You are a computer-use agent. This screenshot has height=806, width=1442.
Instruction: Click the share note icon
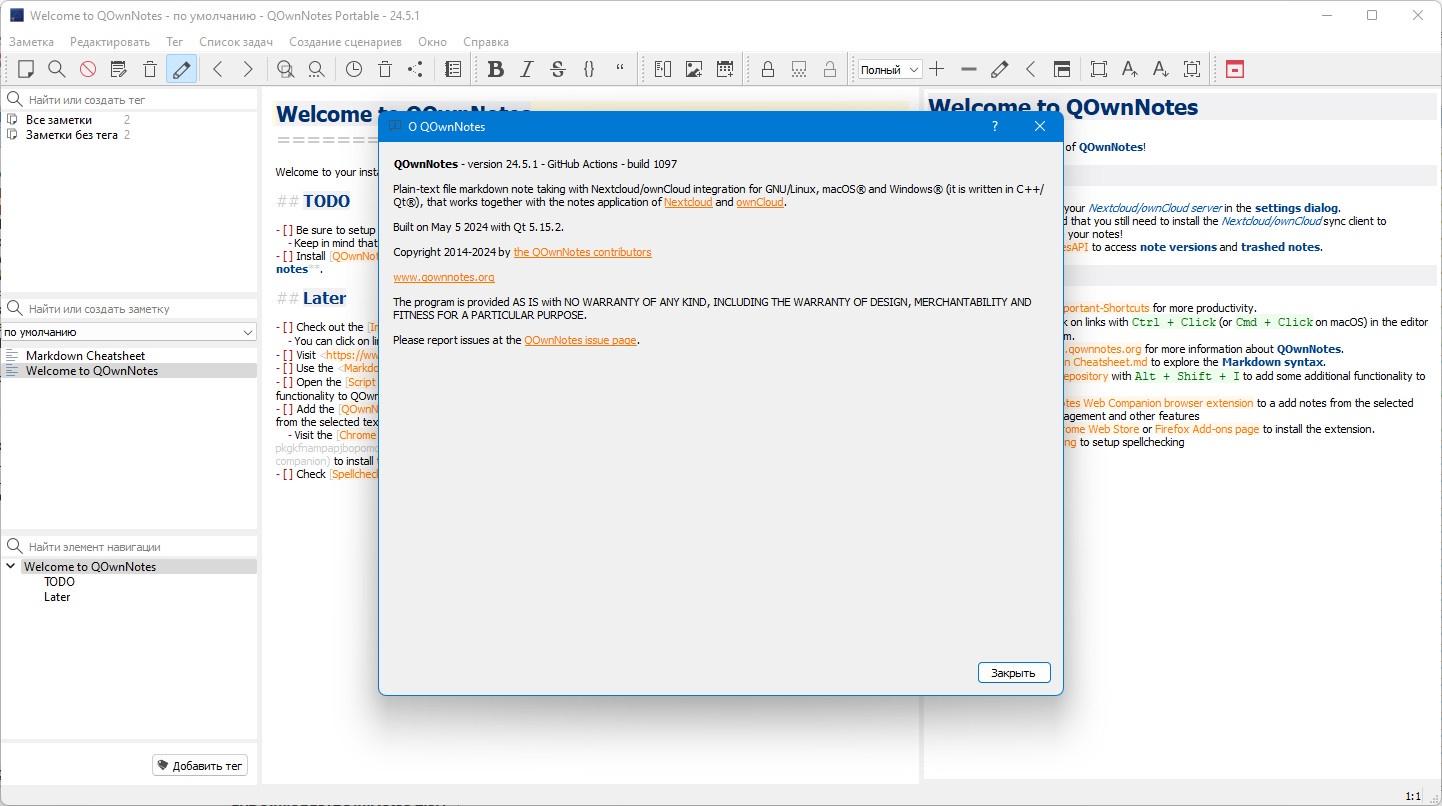click(x=416, y=69)
